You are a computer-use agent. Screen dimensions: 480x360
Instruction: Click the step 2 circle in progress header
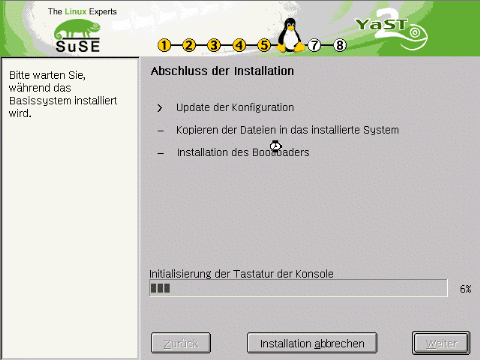(x=189, y=45)
